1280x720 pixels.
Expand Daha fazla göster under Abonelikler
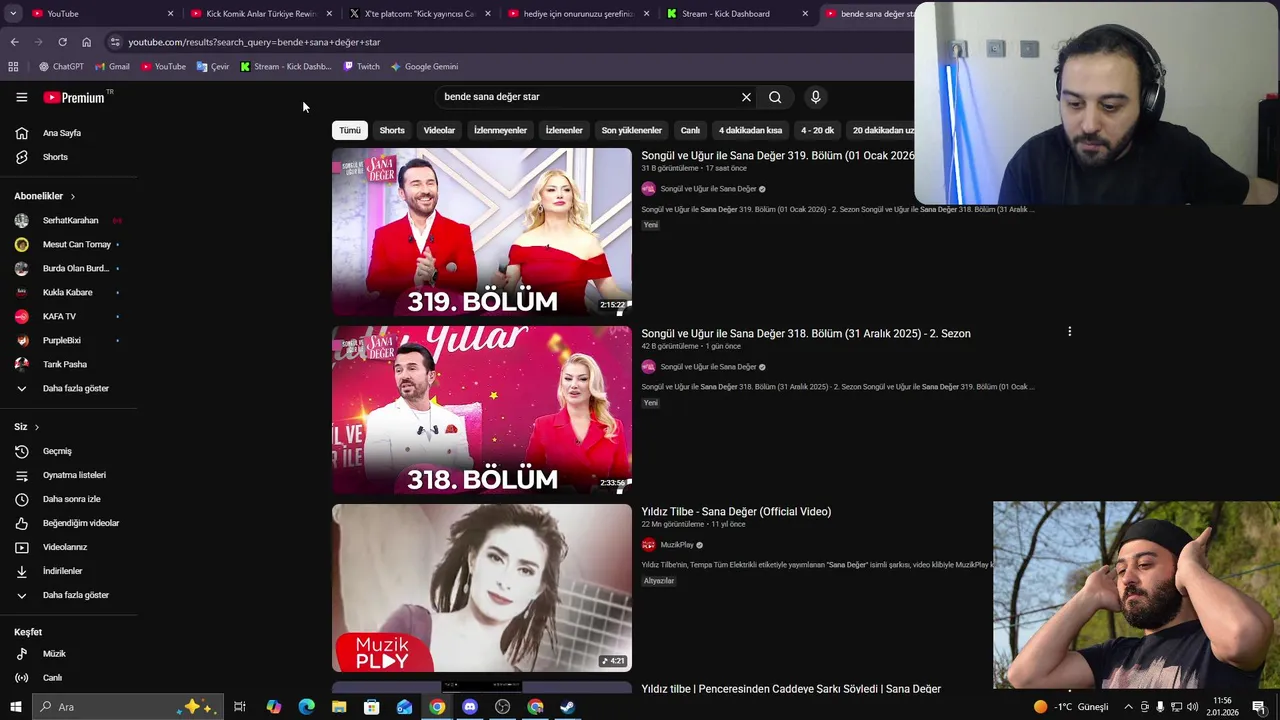75,389
